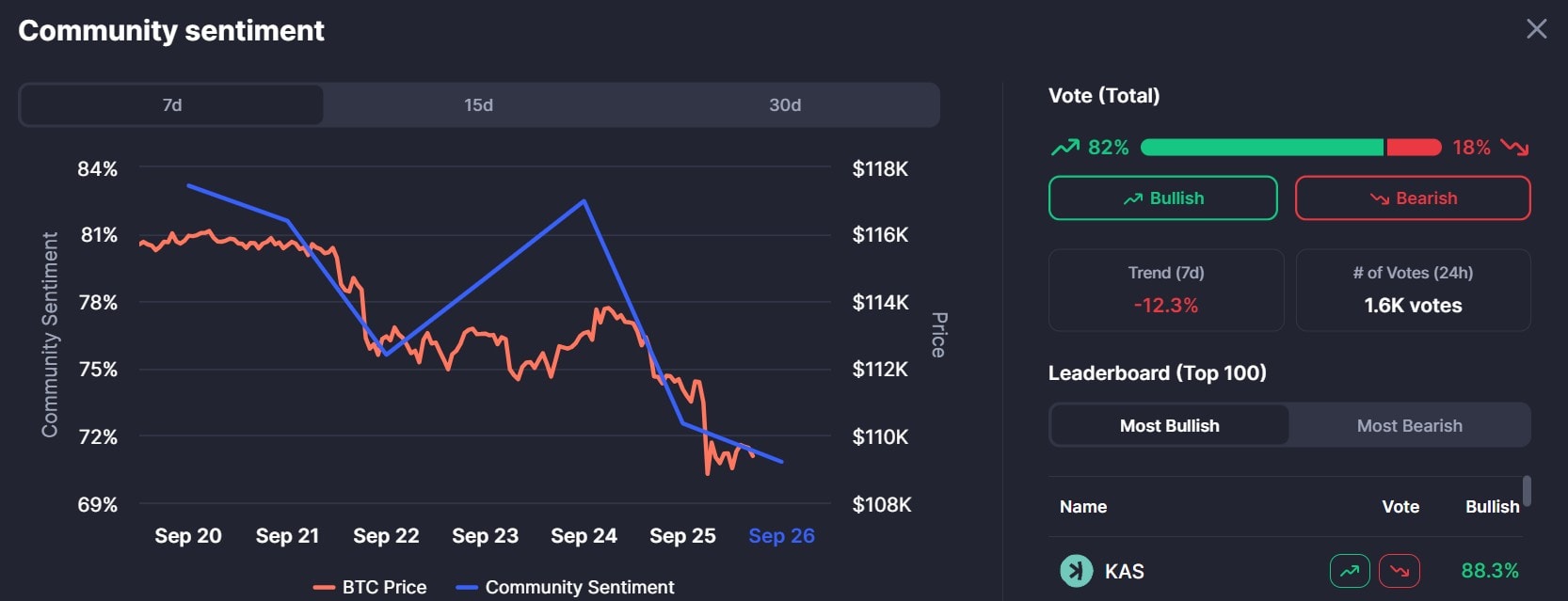The width and height of the screenshot is (1568, 601).
Task: Click the bearish arrow icon inside Bearish button
Action: click(x=1377, y=198)
